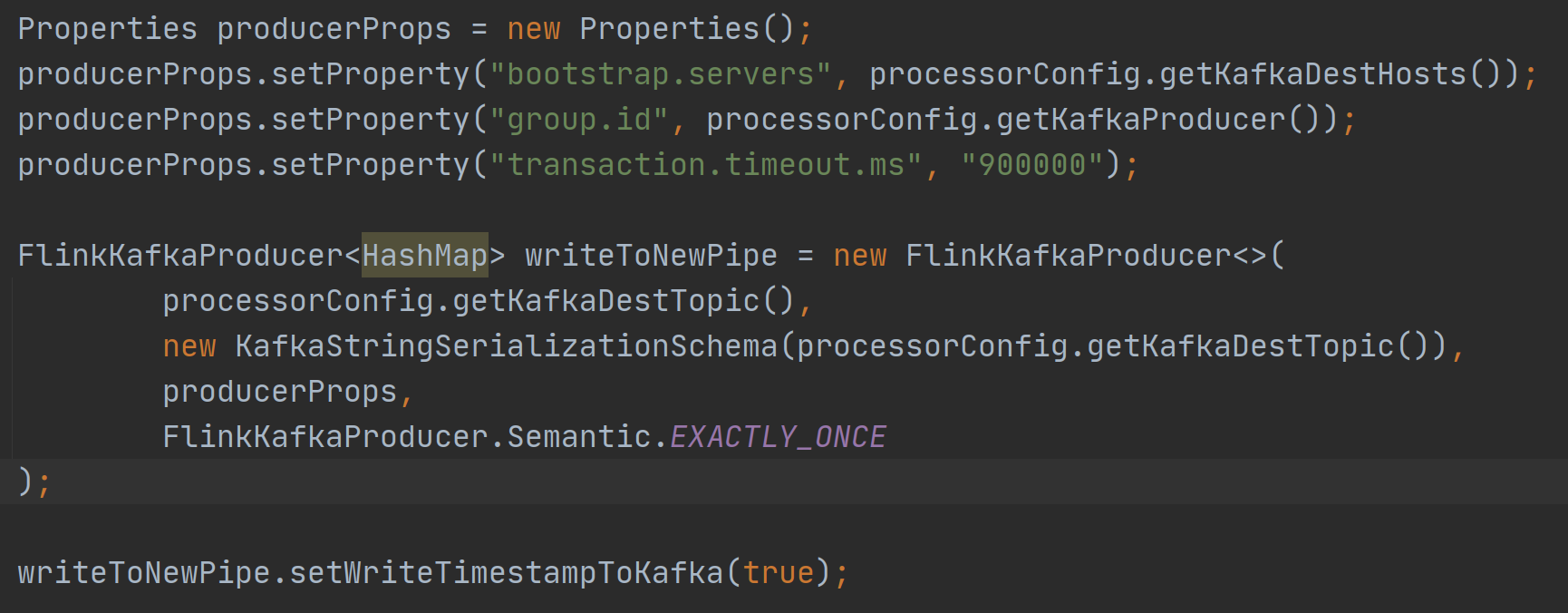Click the producerProps constructor argument line
Image resolution: width=1568 pixels, height=613 pixels.
(279, 392)
